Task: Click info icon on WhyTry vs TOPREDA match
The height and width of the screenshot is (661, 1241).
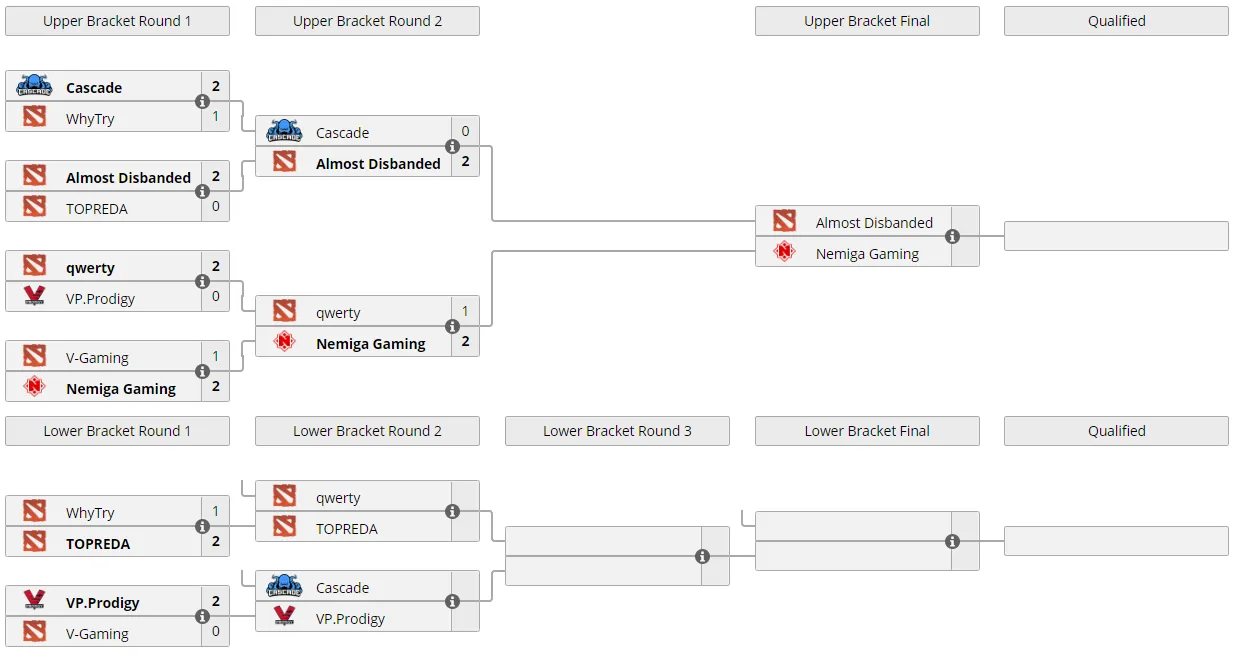Action: click(202, 527)
